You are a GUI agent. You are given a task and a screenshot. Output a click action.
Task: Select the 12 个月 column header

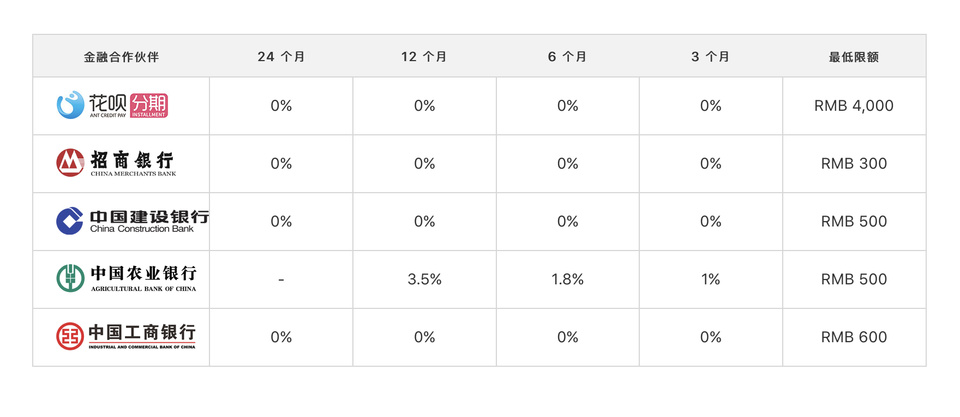(x=424, y=57)
